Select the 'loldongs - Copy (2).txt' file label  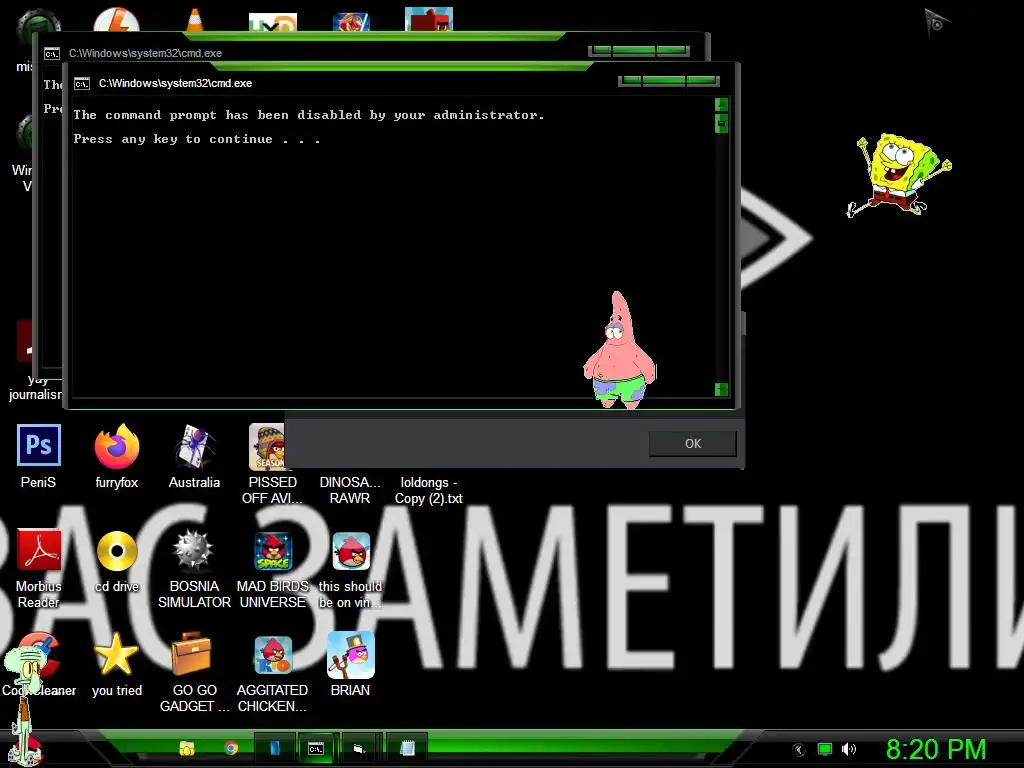click(x=428, y=490)
